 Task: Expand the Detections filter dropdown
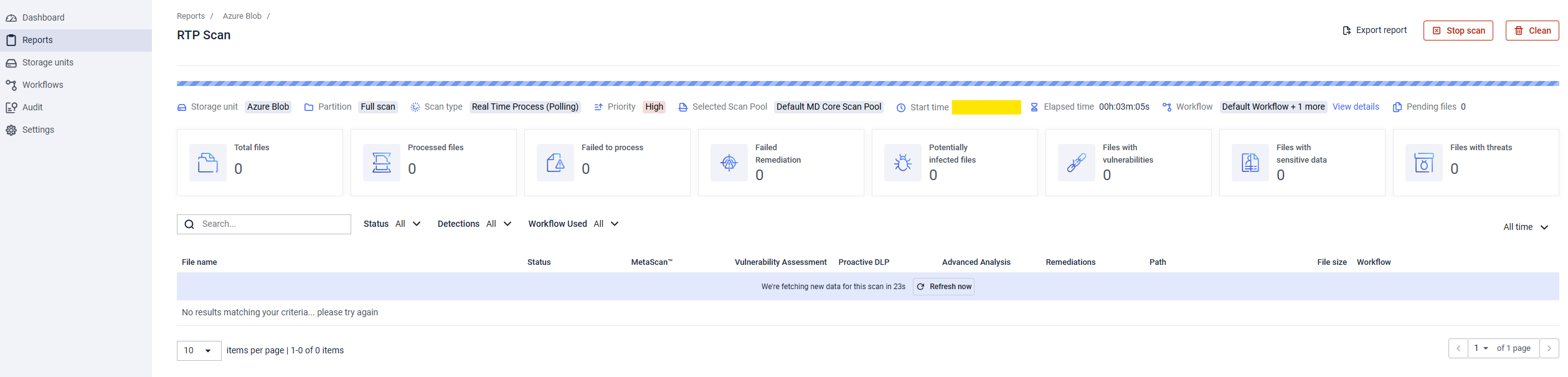pyautogui.click(x=475, y=224)
